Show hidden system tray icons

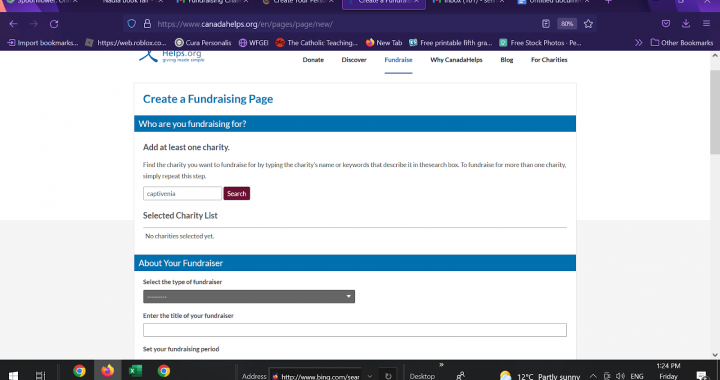point(592,376)
